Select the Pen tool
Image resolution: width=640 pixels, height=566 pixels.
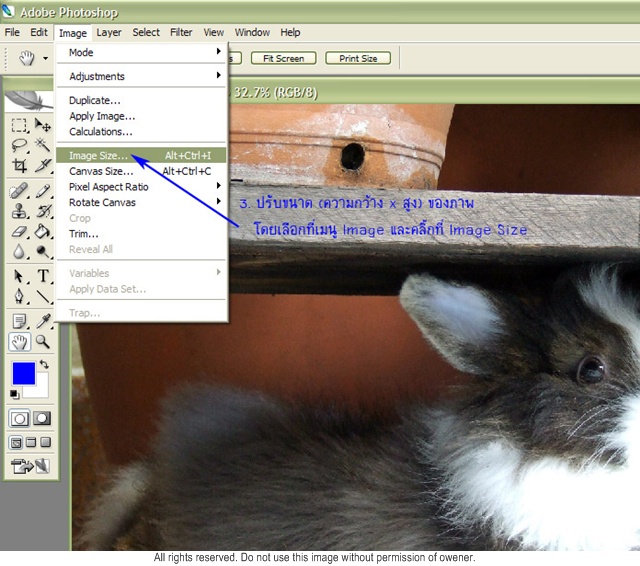[19, 296]
